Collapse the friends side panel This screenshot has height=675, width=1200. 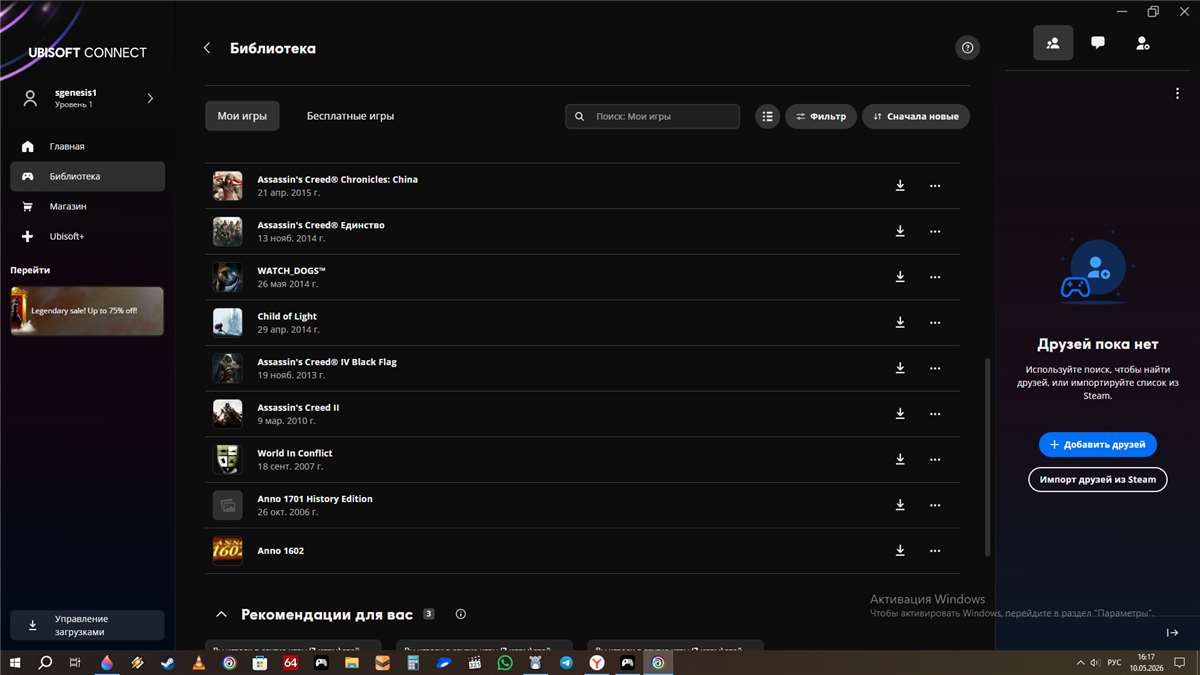pyautogui.click(x=1173, y=633)
